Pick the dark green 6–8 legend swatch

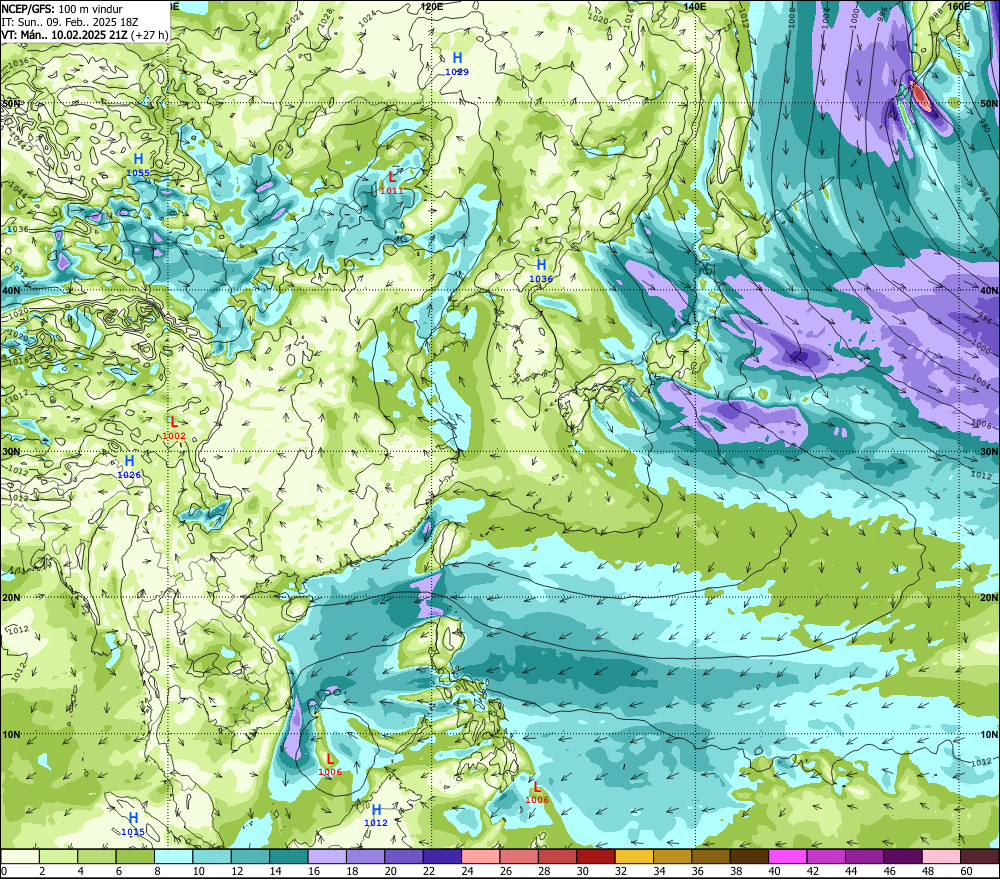135,856
